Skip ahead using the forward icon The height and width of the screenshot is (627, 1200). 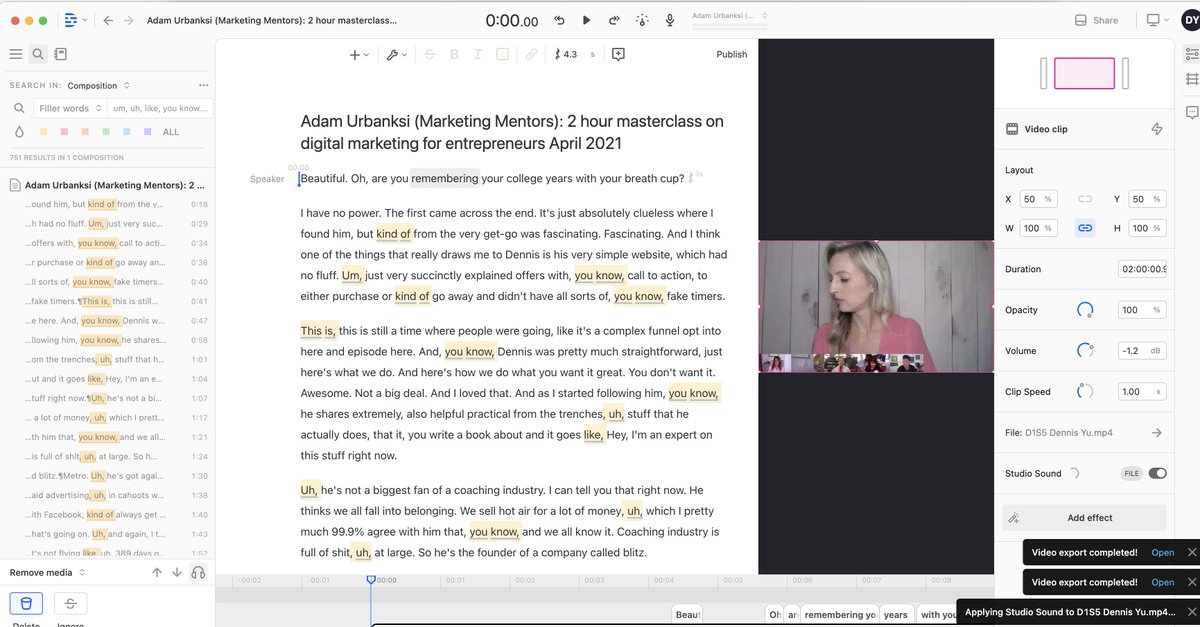[614, 20]
